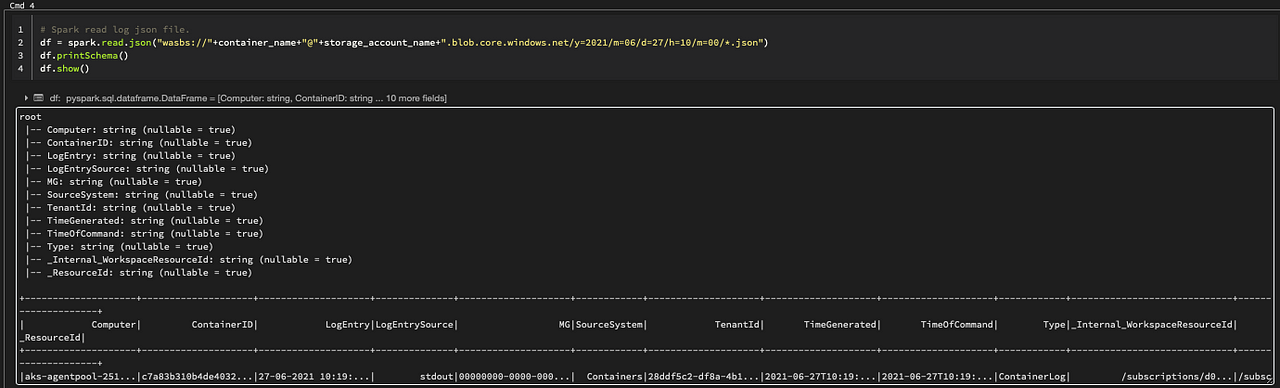
Task: Click the 'TenantId: string' schema line
Action: tap(131, 208)
